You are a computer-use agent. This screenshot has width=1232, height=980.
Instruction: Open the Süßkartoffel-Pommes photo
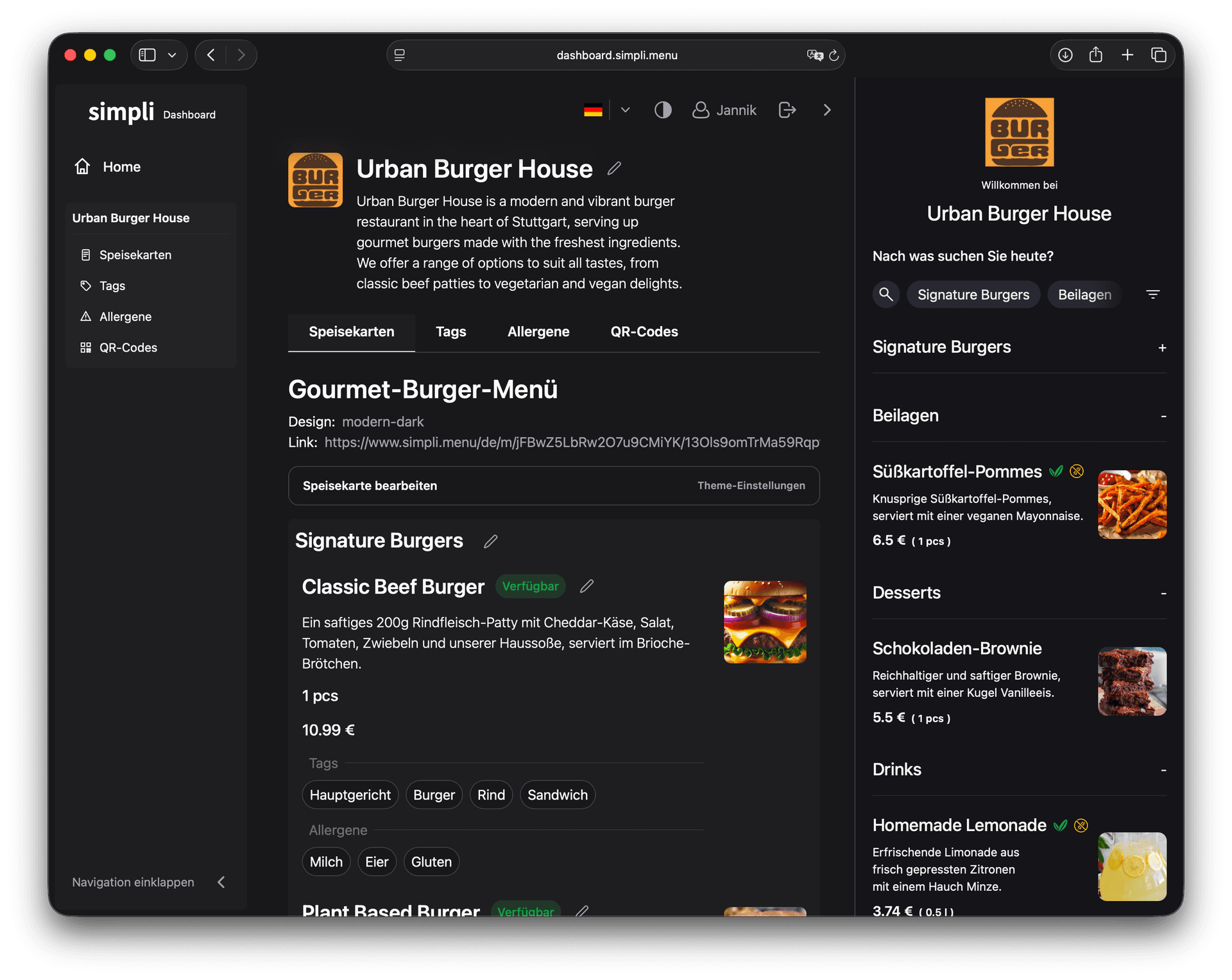1132,504
